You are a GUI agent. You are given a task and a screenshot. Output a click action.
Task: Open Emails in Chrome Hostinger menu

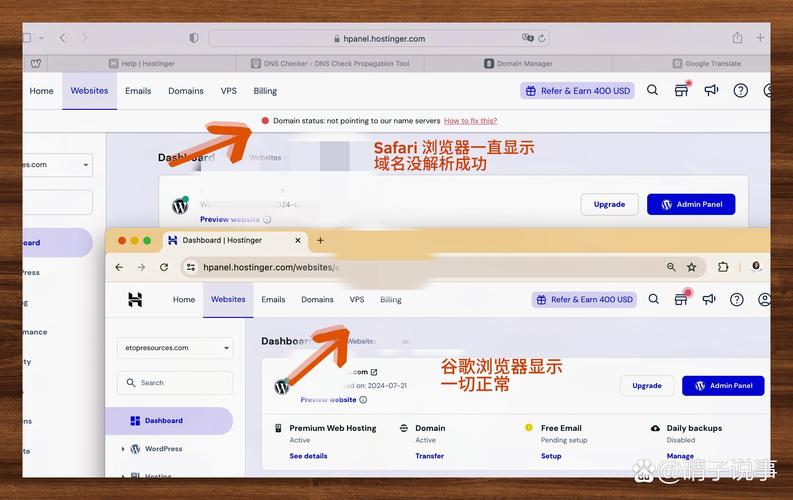(273, 300)
